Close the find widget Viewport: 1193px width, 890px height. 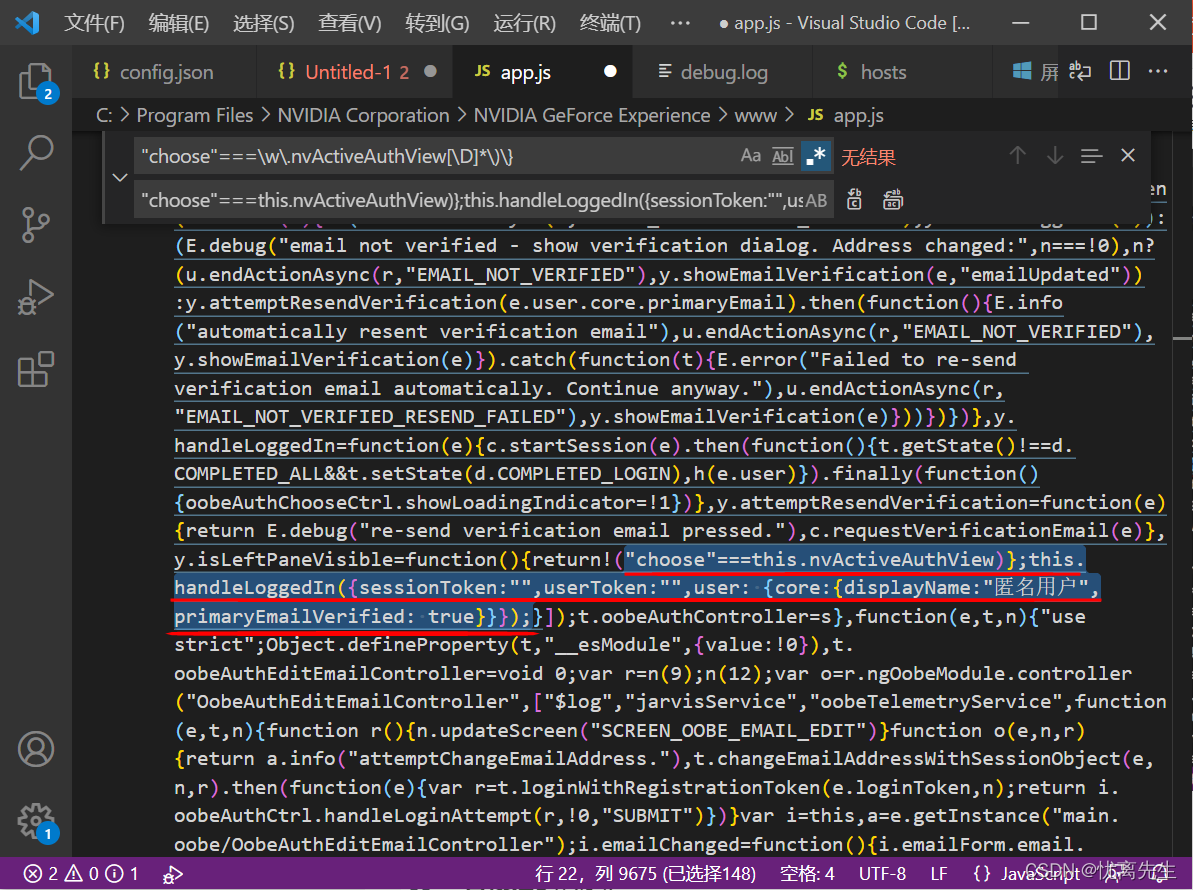(1128, 156)
